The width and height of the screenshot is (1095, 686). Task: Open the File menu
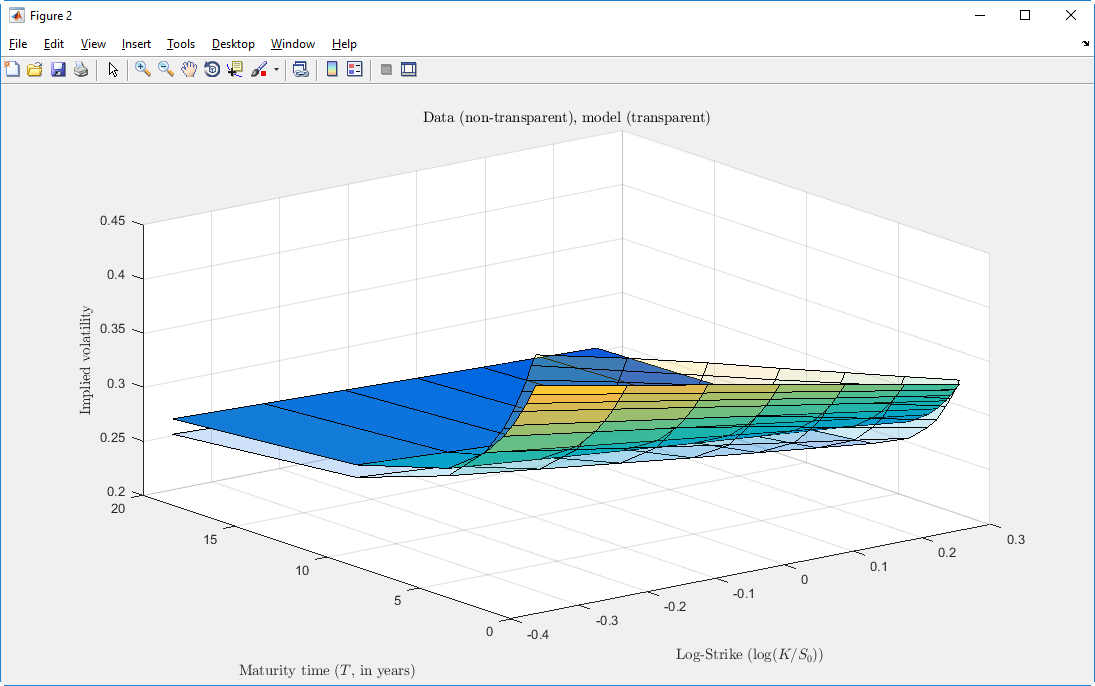[x=18, y=44]
